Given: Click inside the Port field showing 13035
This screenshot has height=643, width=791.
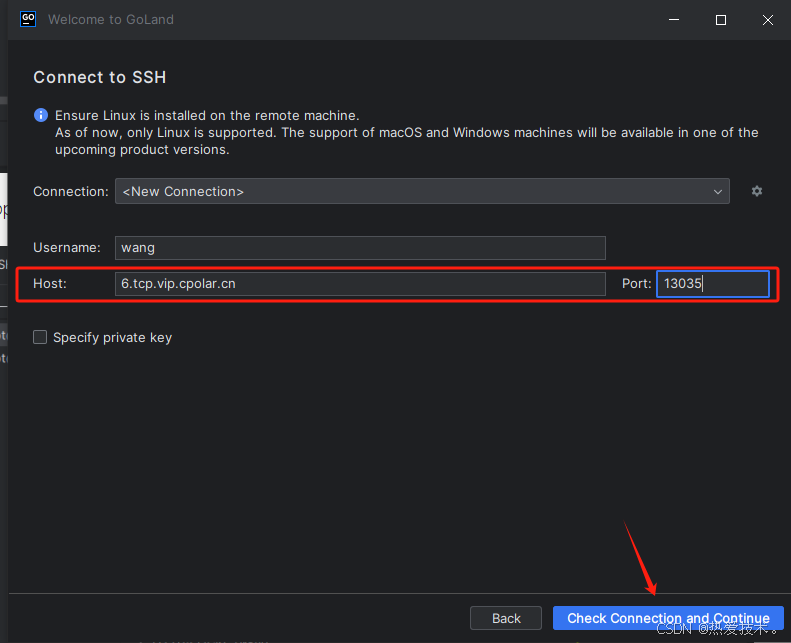Looking at the screenshot, I should (x=713, y=283).
